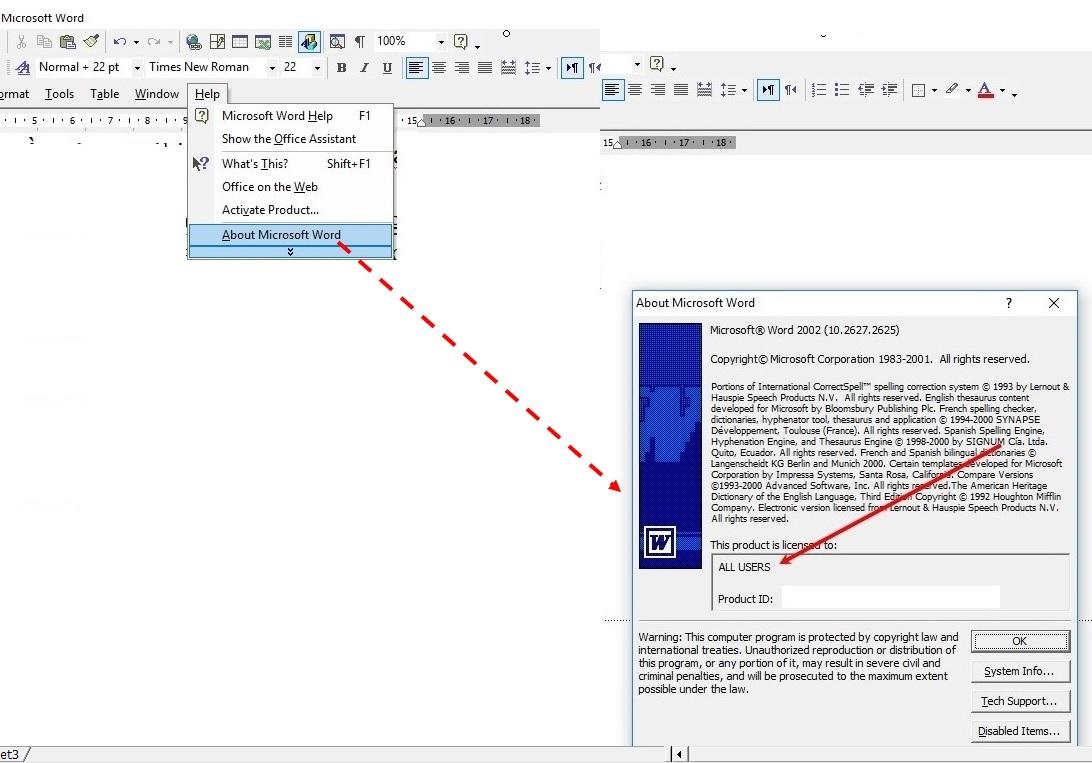Apply the Highlight marker color
The width and height of the screenshot is (1092, 763).
click(x=952, y=89)
